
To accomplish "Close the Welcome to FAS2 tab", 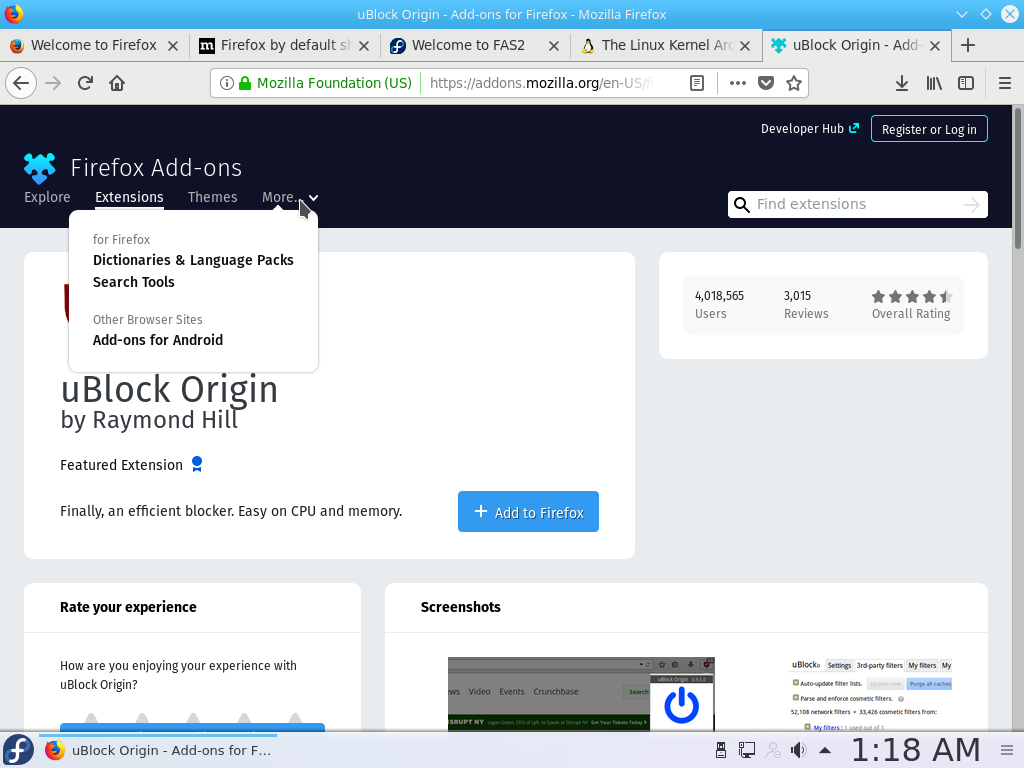I will coord(554,46).
